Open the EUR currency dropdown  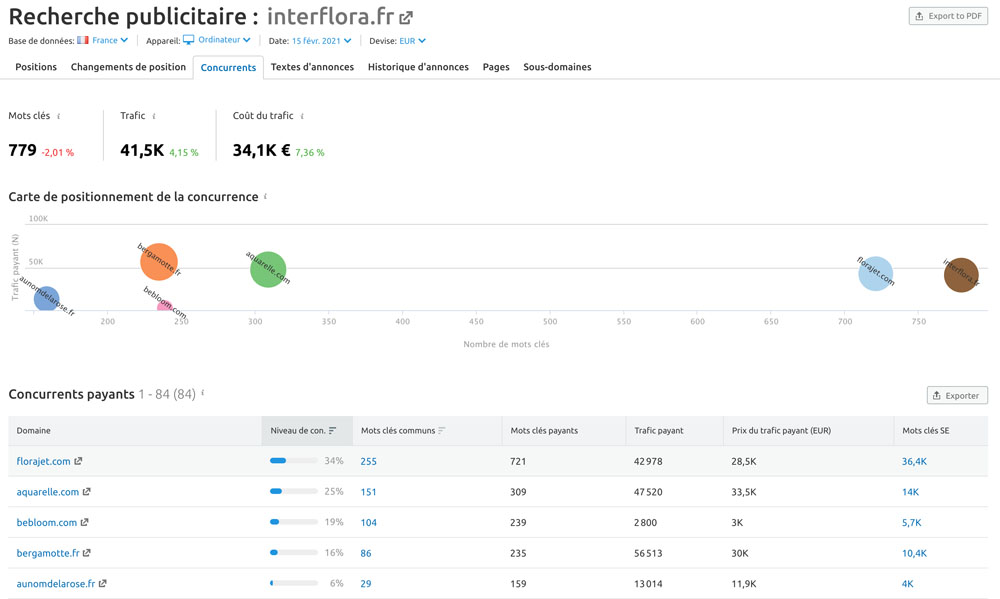pos(413,41)
